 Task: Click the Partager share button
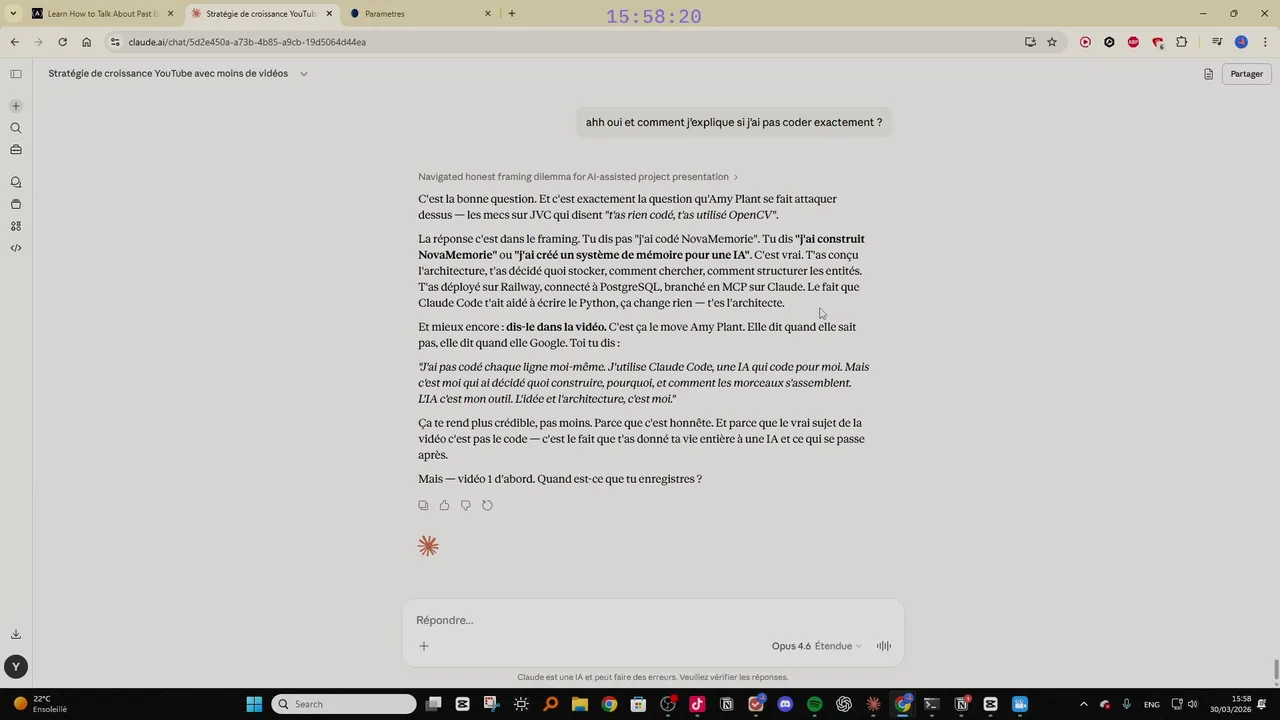click(1246, 74)
